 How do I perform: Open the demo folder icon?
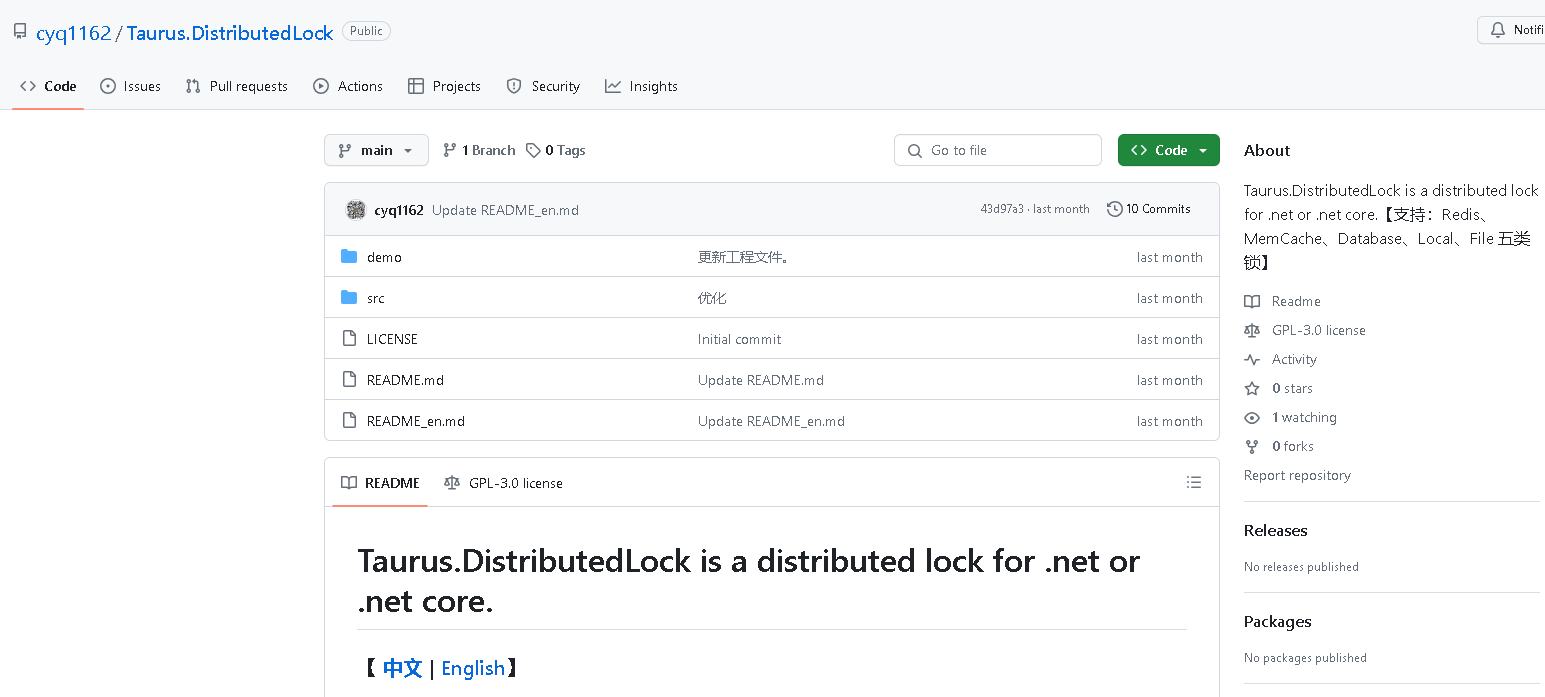(x=348, y=256)
